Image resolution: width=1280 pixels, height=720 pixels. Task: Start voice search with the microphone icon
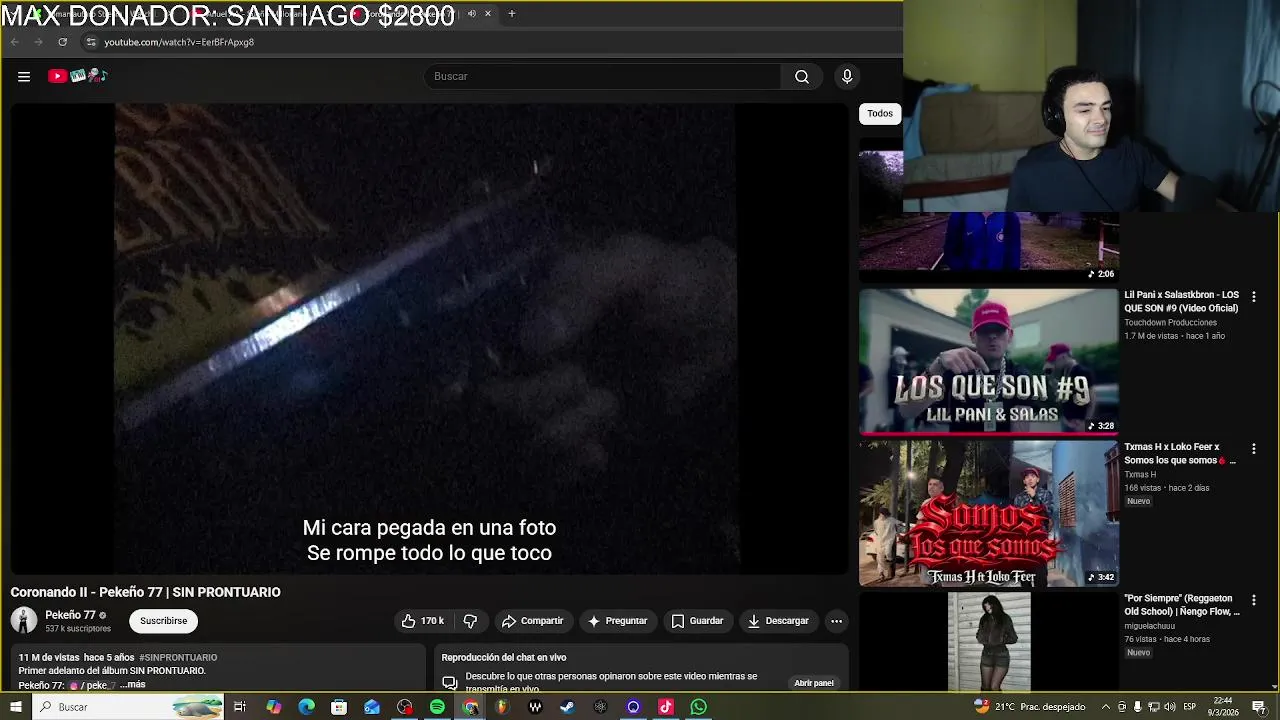[x=847, y=76]
